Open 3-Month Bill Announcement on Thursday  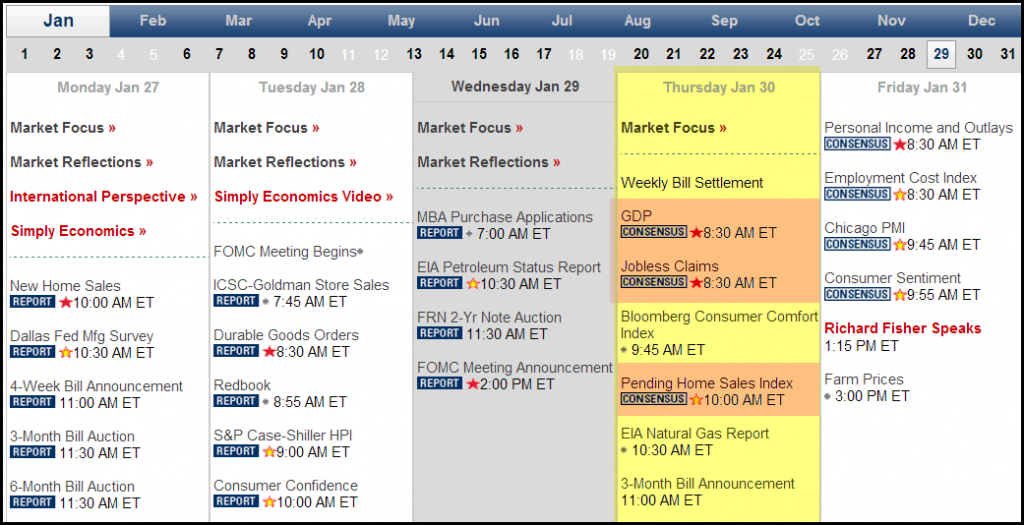[708, 484]
